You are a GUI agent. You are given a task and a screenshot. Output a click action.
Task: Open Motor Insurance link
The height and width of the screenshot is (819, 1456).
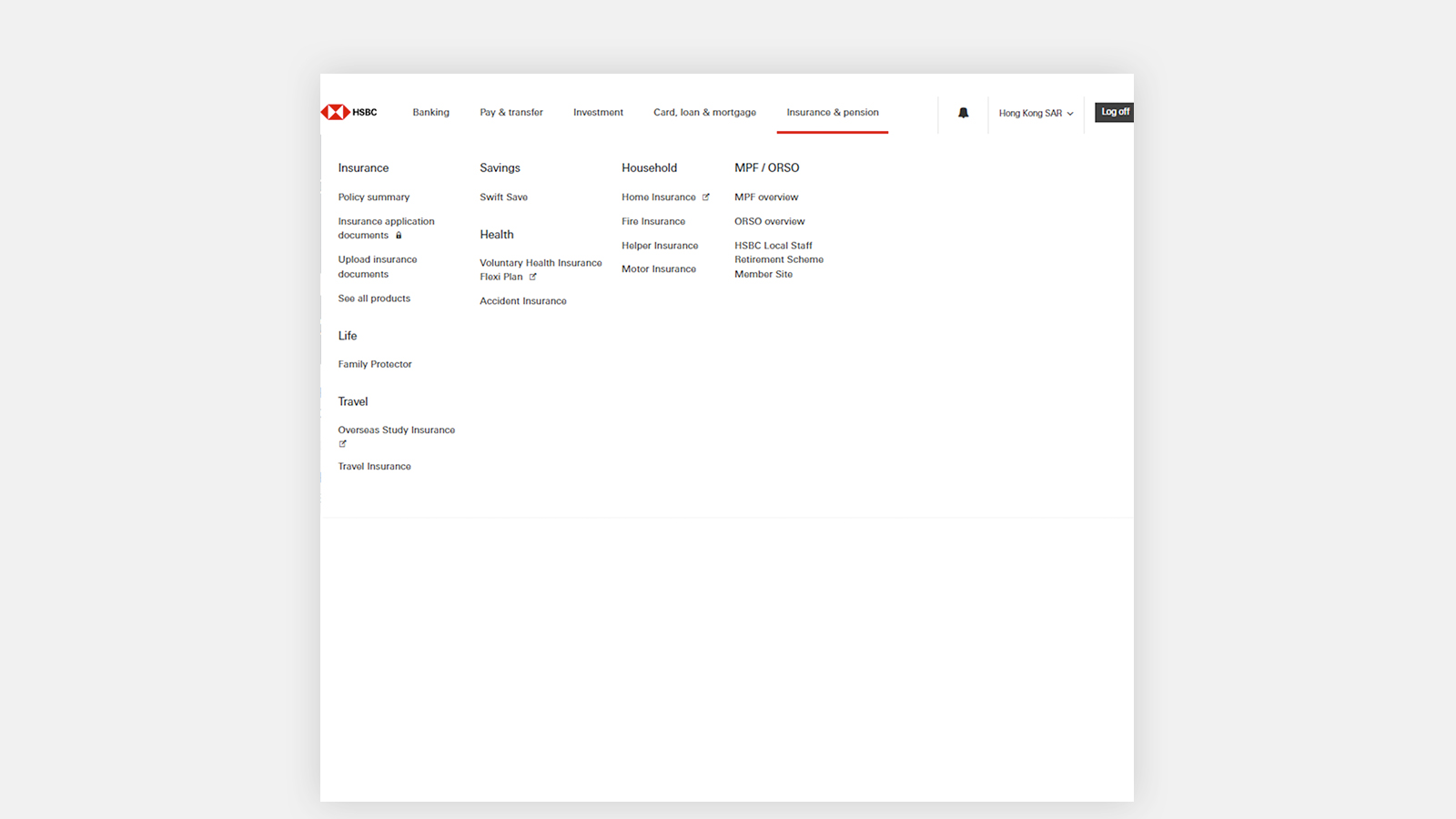click(659, 269)
